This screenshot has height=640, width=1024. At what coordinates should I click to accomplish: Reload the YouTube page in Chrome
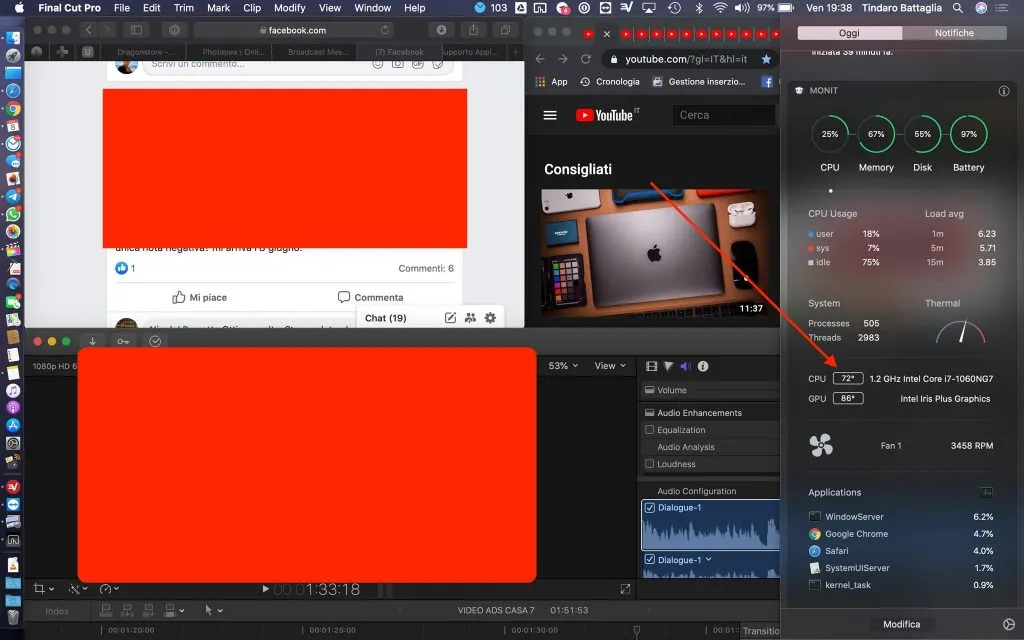586,59
